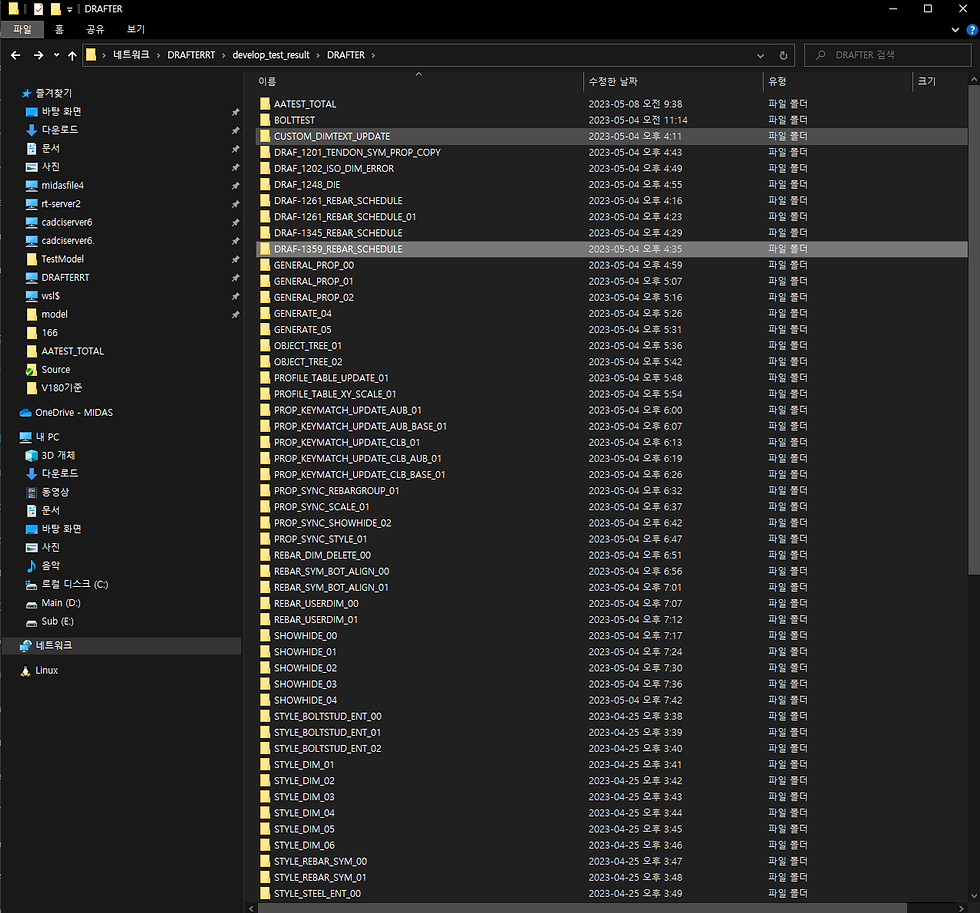Expand the ribbon with the chevron
The width and height of the screenshot is (980, 913).
point(955,29)
